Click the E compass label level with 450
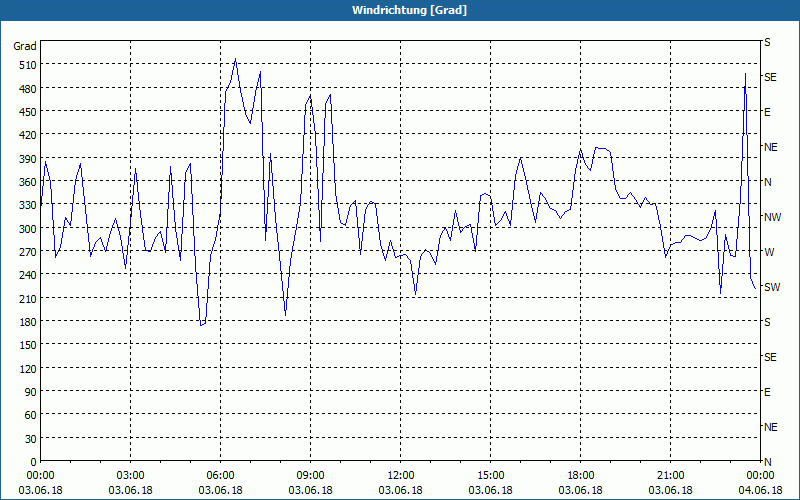Viewport: 800px width, 500px height. coord(767,112)
